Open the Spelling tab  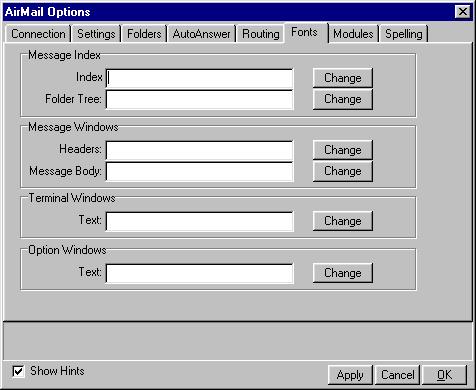tap(403, 34)
